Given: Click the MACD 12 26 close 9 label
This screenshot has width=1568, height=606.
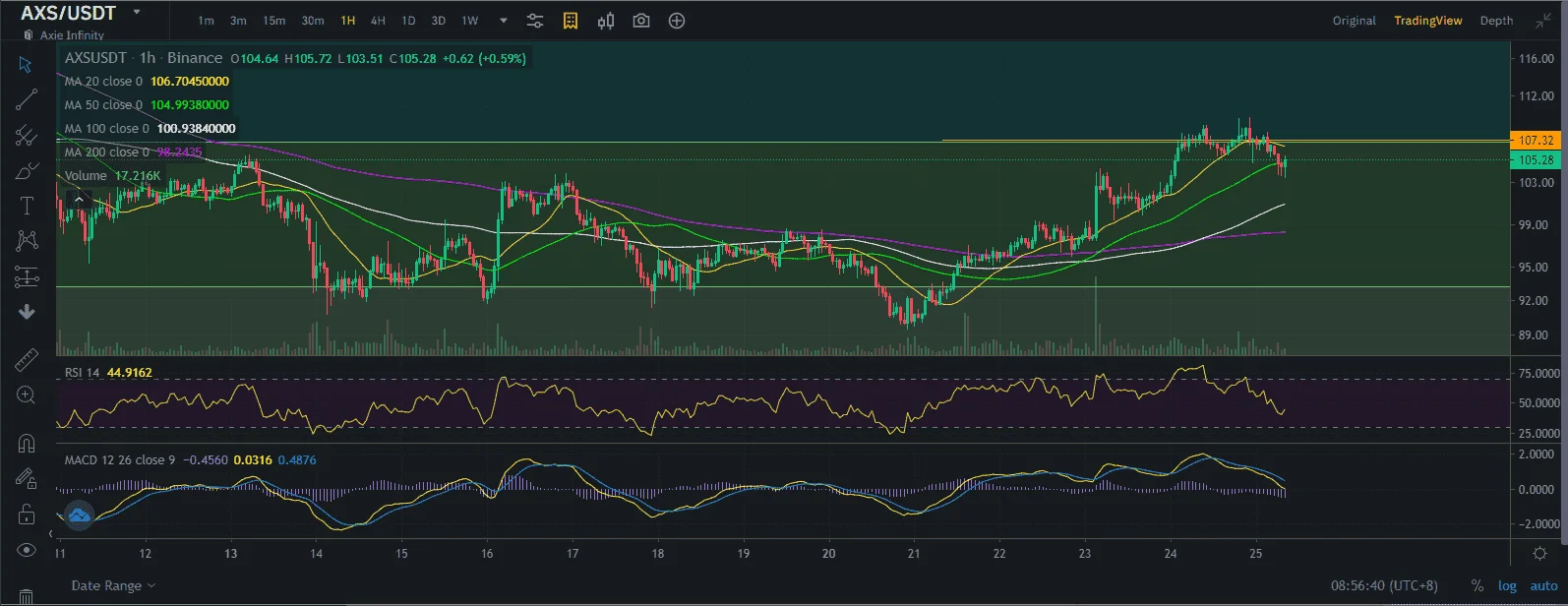Looking at the screenshot, I should pos(120,460).
